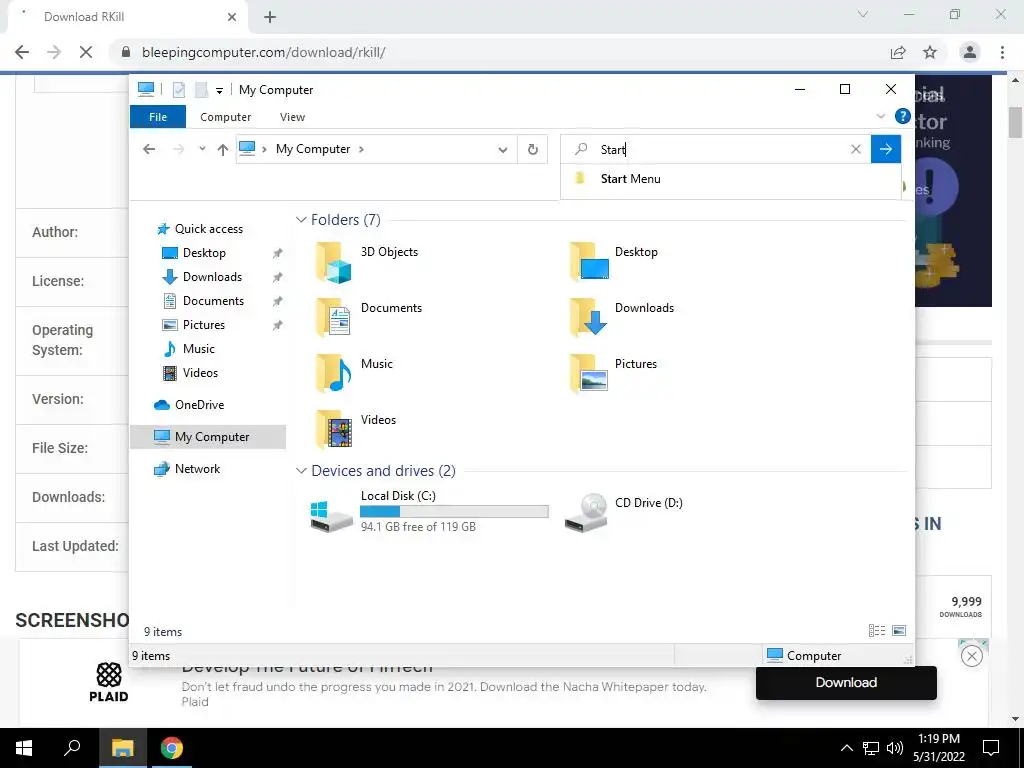Viewport: 1024px width, 768px height.
Task: Go back in Chrome
Action: 22,52
